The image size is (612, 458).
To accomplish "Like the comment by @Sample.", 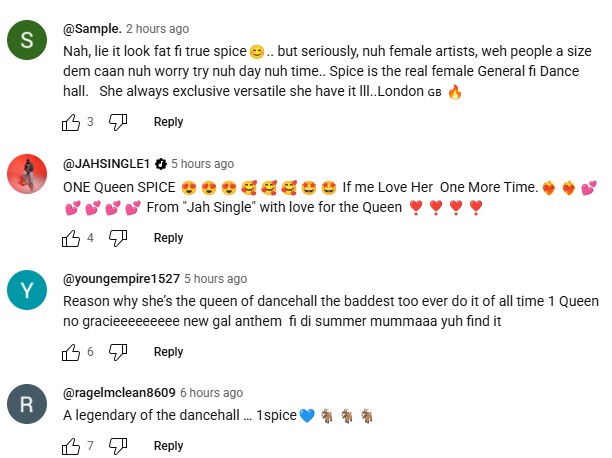I will 71,122.
